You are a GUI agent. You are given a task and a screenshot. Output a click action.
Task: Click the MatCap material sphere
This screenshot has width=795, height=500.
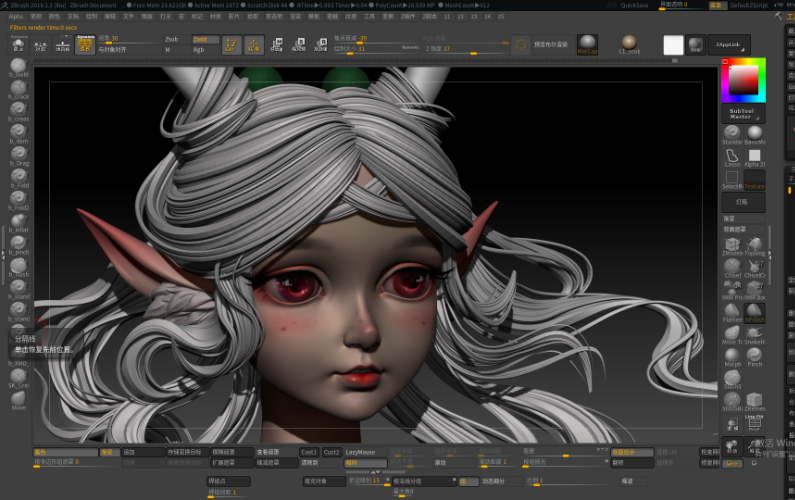[587, 44]
